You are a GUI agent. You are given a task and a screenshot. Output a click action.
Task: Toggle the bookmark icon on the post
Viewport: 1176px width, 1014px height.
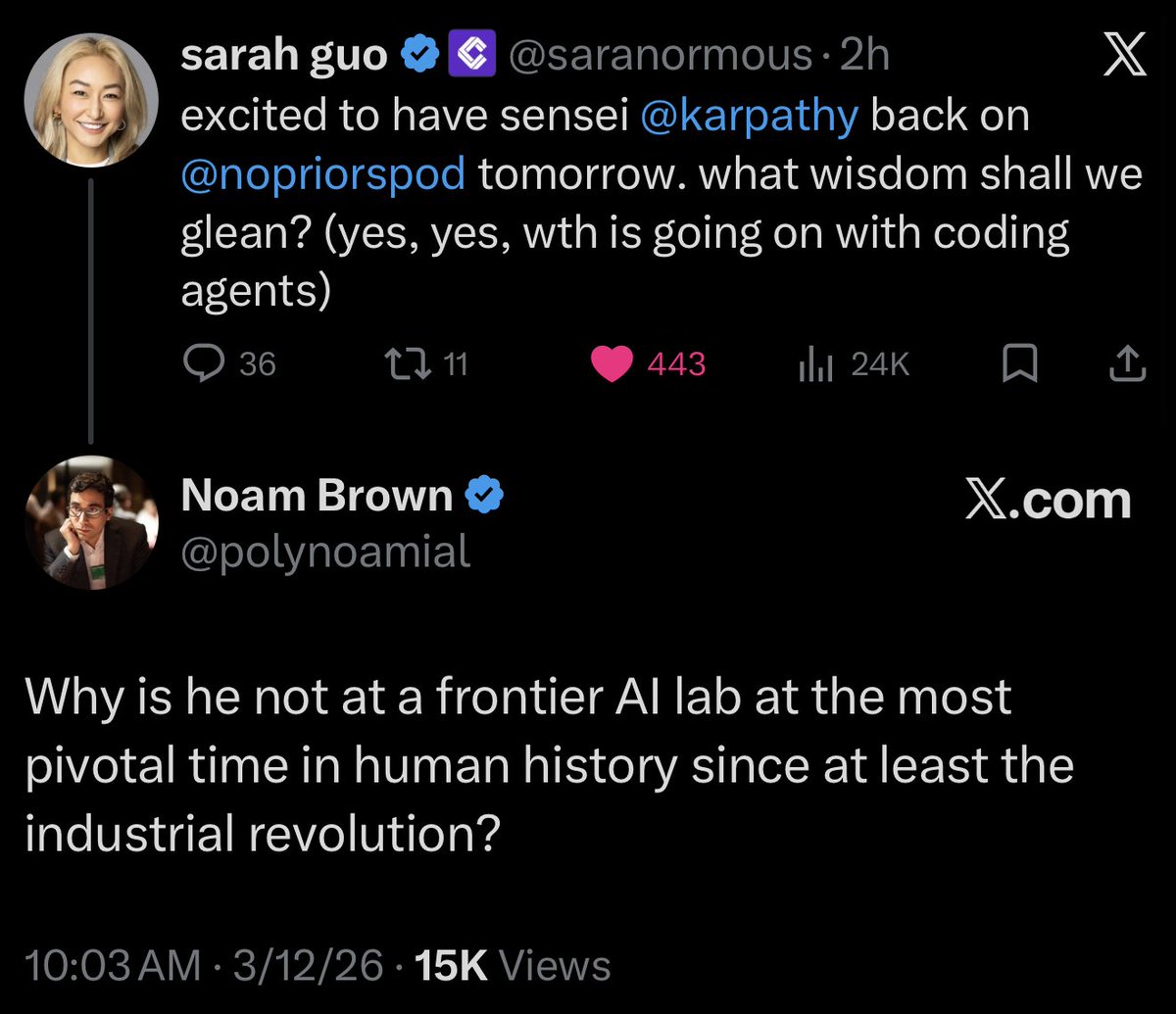pos(1020,364)
